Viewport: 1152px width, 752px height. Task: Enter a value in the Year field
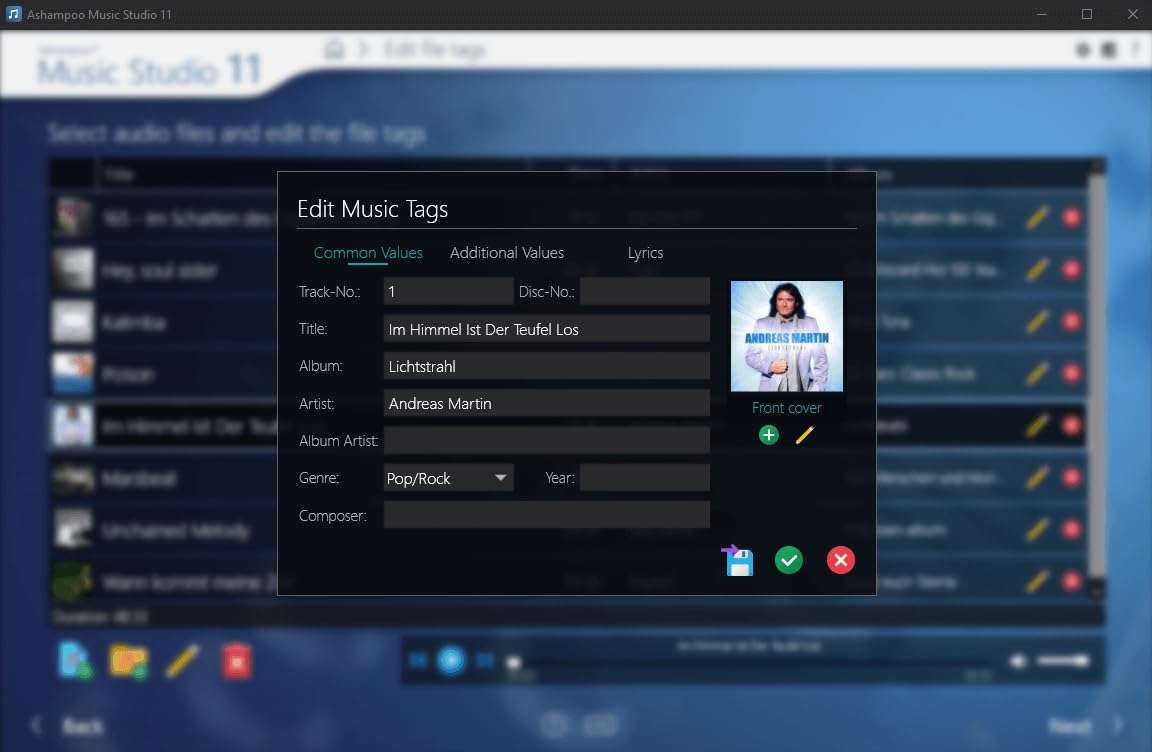pyautogui.click(x=644, y=477)
